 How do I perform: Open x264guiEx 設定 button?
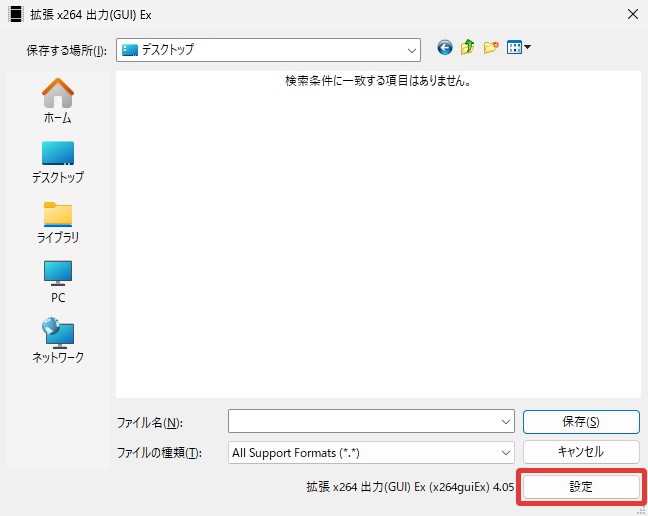point(580,487)
